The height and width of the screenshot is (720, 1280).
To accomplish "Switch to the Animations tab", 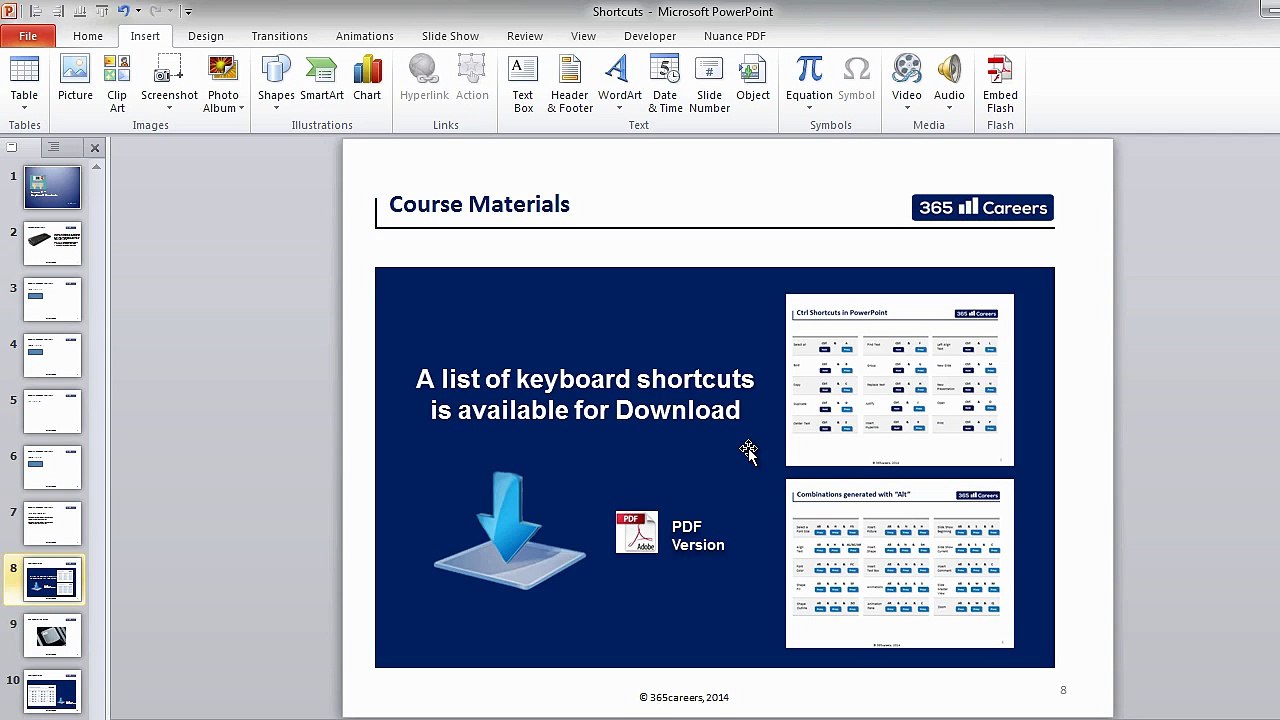I will (365, 36).
